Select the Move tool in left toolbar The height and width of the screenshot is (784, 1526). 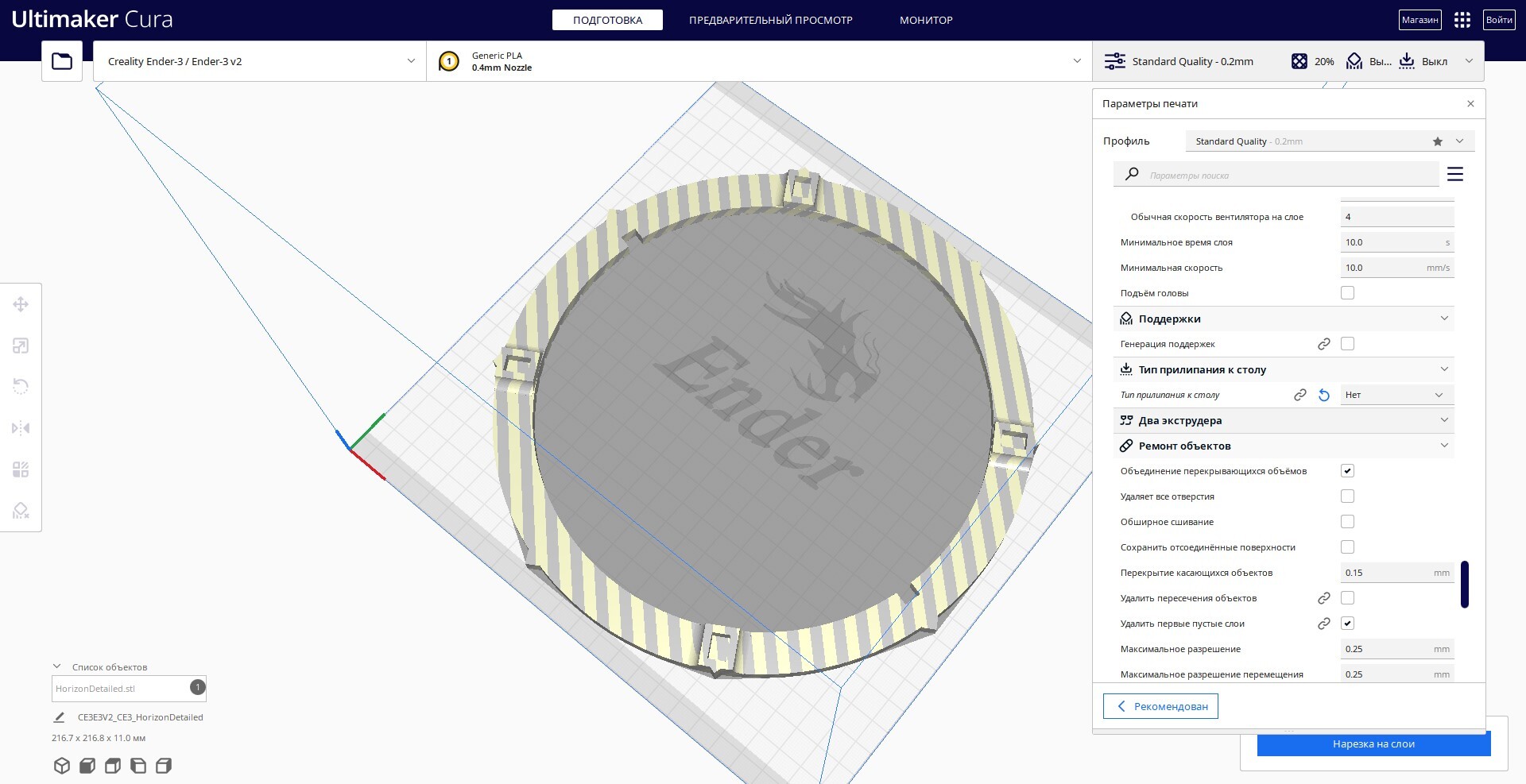coord(21,304)
